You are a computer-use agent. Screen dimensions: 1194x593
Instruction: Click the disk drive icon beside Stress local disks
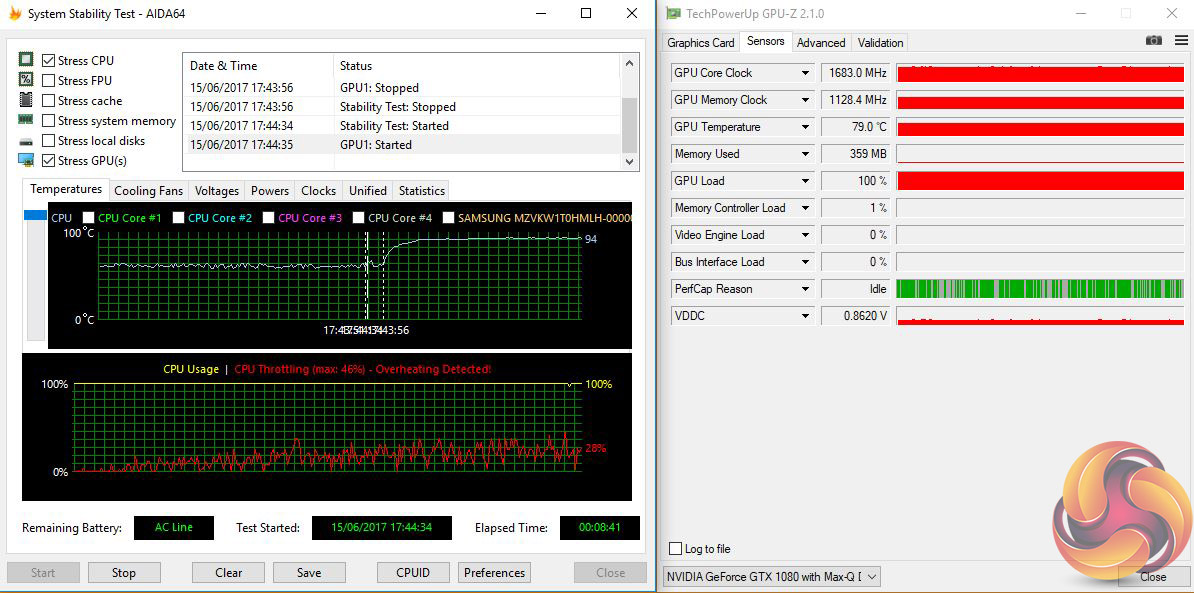point(26,141)
